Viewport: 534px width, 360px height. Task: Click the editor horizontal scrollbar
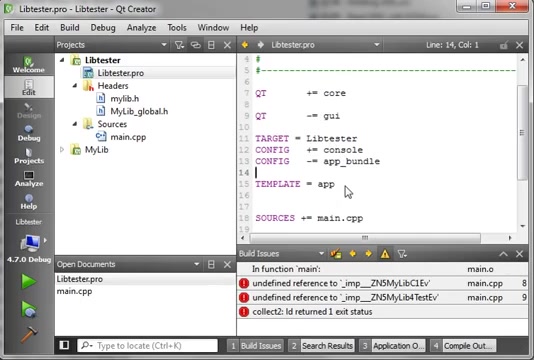point(365,238)
